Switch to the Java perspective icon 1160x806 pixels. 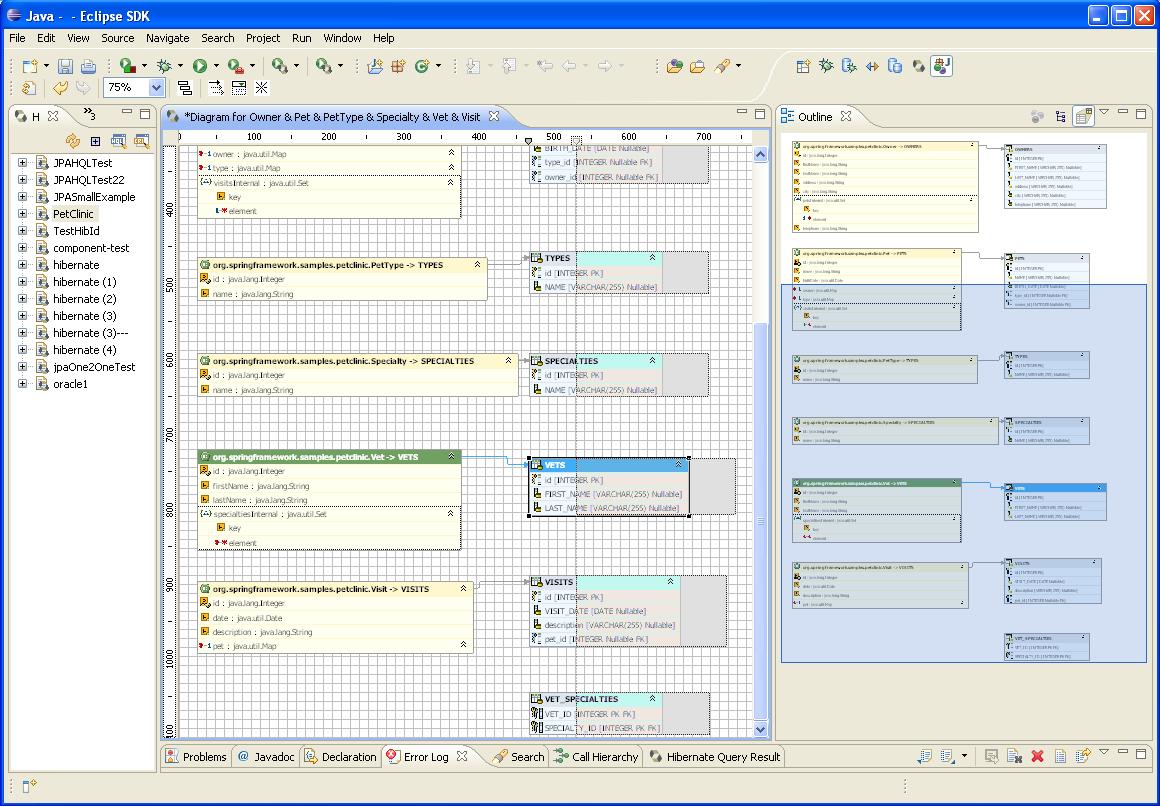click(941, 67)
